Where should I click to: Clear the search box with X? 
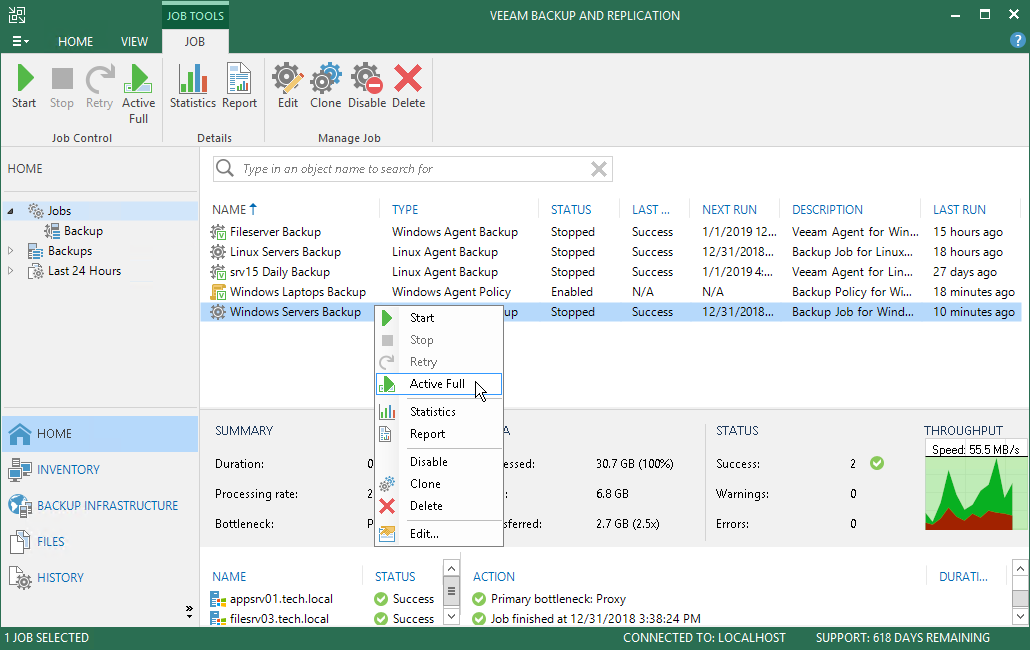click(x=598, y=169)
